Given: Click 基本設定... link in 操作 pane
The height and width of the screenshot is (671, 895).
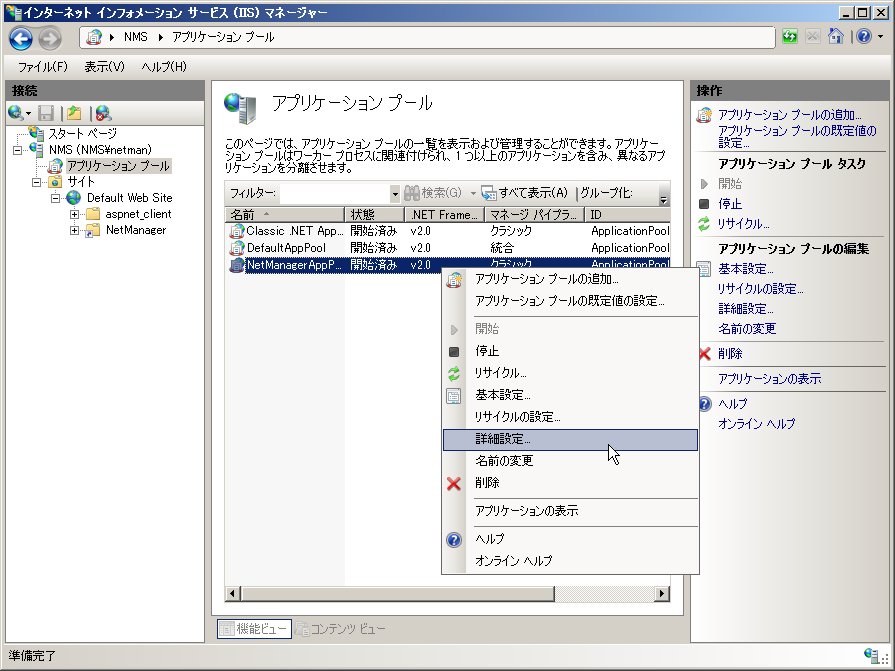Looking at the screenshot, I should click(x=745, y=269).
